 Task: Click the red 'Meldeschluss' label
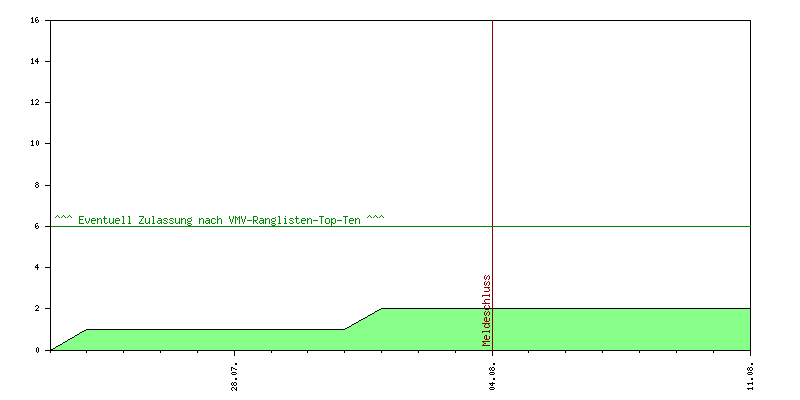(487, 311)
